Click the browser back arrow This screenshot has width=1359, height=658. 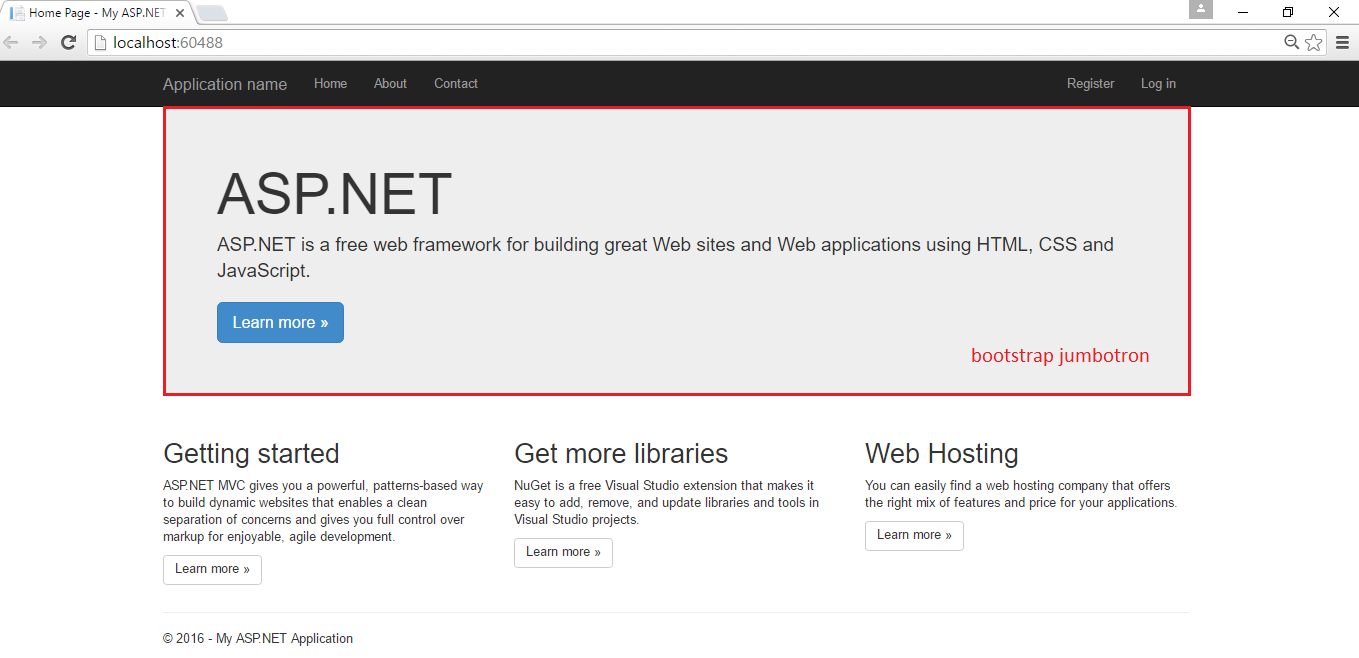tap(11, 42)
